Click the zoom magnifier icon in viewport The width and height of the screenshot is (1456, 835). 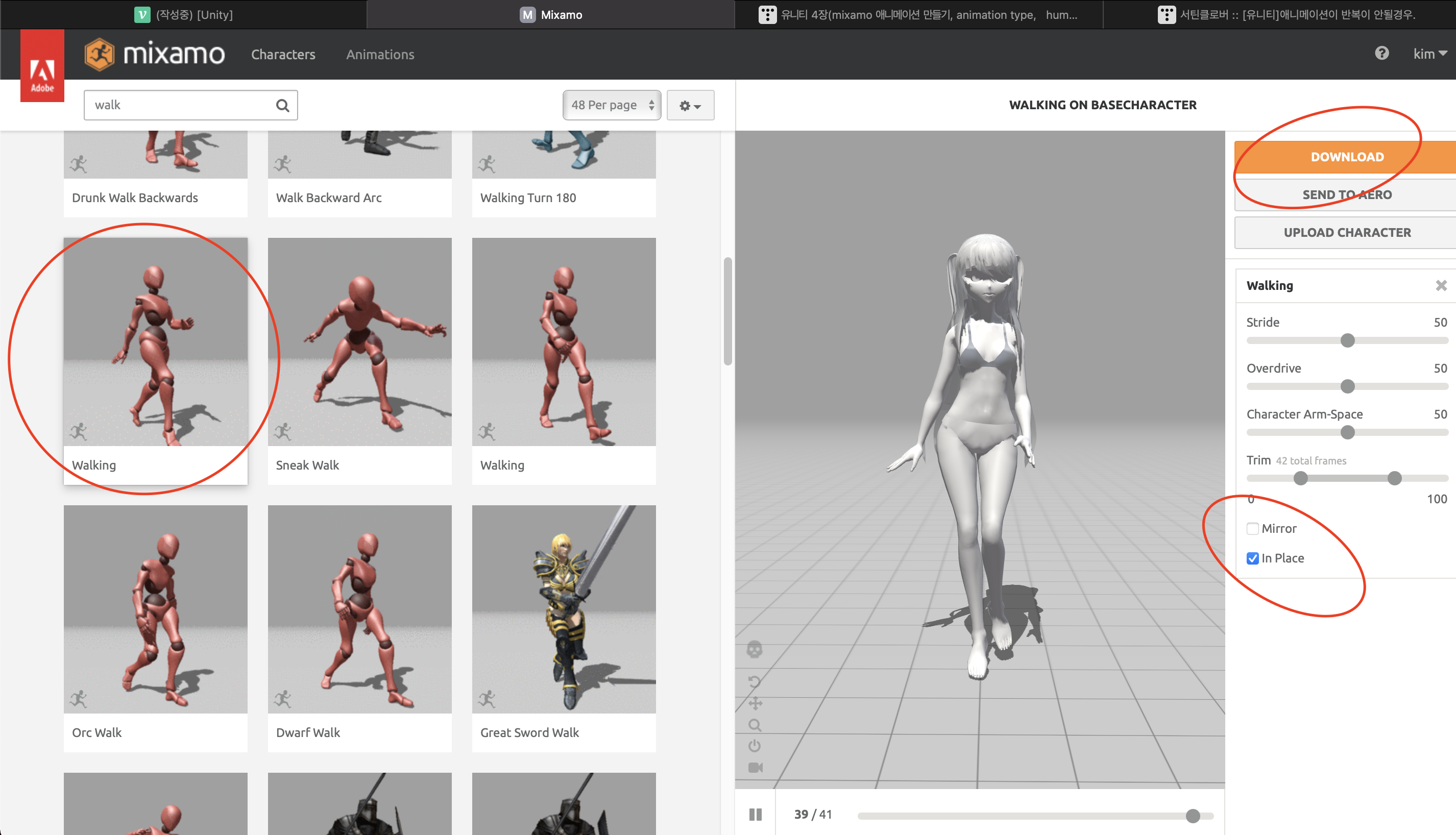click(755, 725)
